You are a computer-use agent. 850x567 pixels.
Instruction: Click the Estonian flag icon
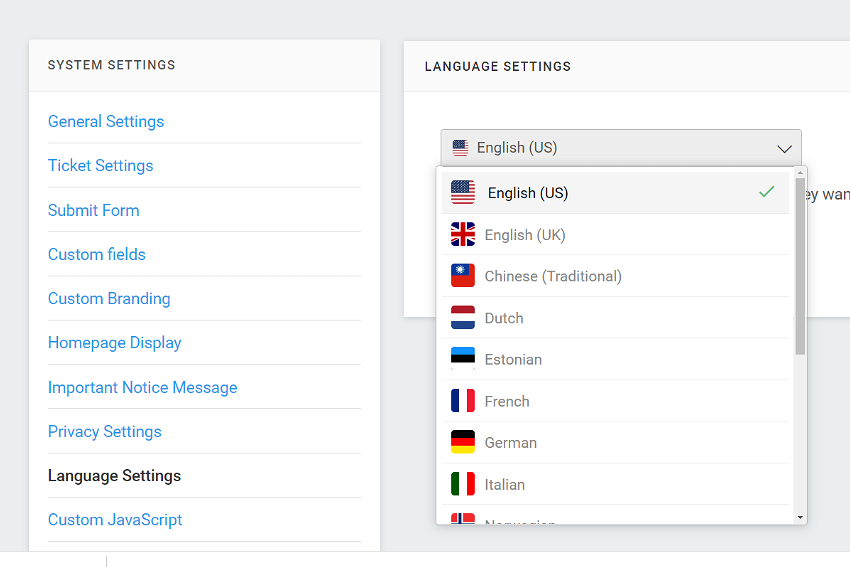tap(462, 359)
